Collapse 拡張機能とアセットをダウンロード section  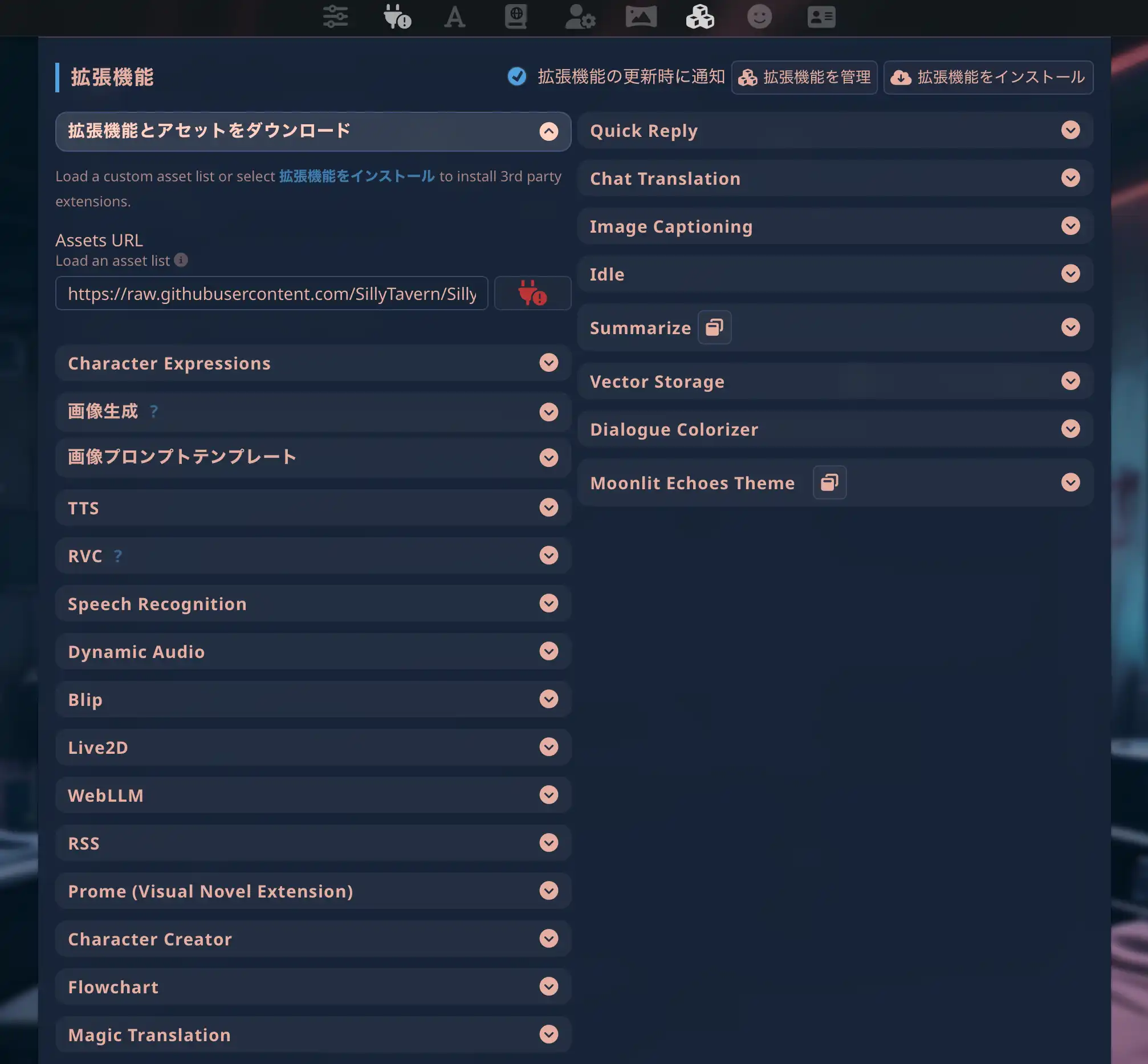(x=548, y=131)
